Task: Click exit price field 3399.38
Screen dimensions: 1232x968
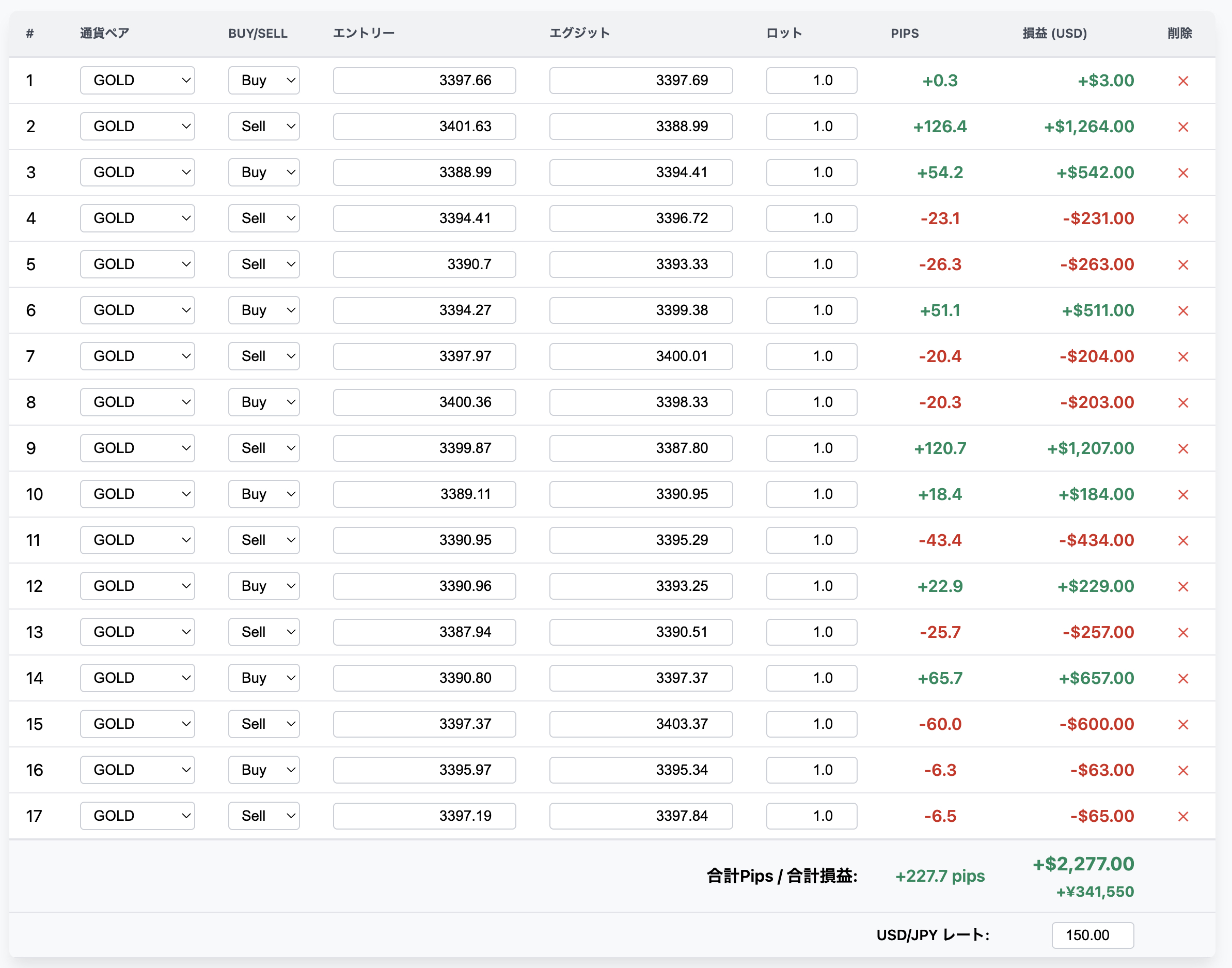Action: coord(641,310)
